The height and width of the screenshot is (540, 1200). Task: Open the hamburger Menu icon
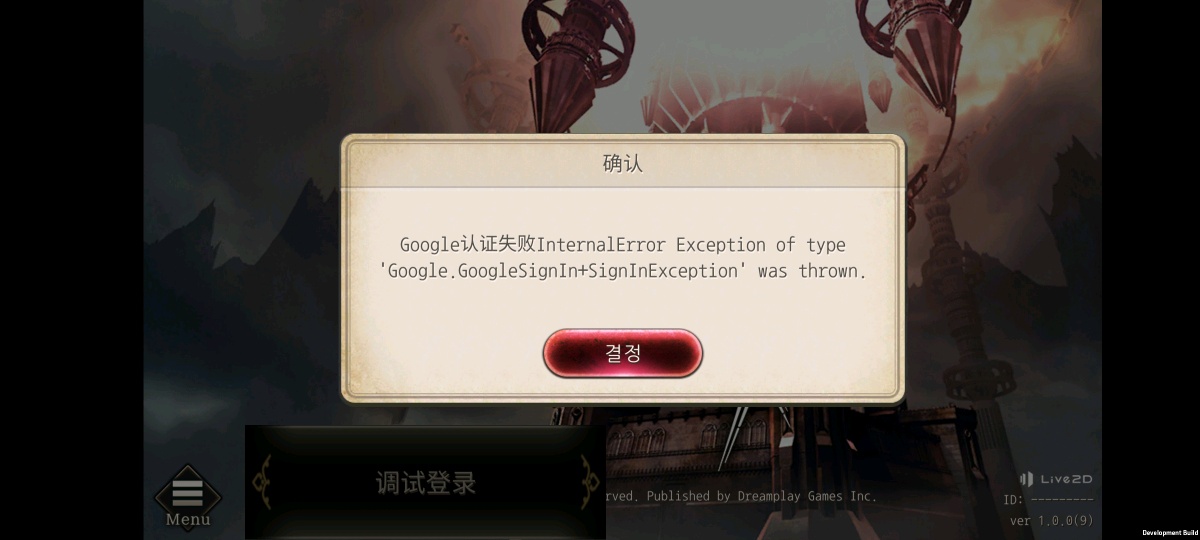click(188, 490)
